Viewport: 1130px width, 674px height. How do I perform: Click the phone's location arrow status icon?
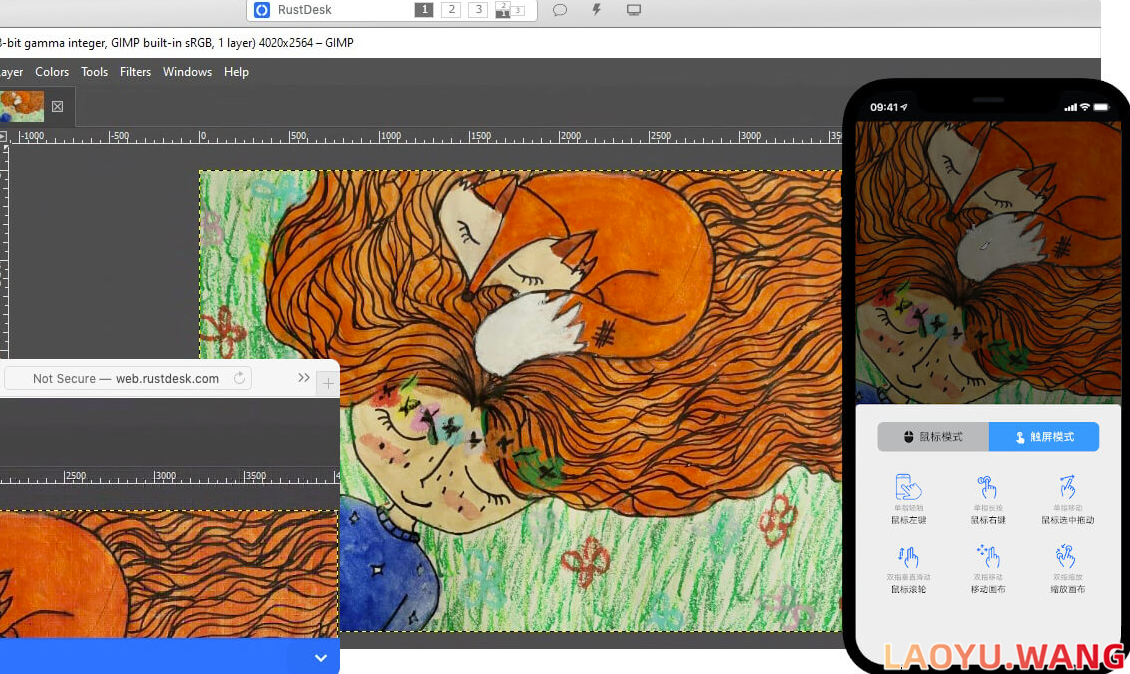point(904,107)
